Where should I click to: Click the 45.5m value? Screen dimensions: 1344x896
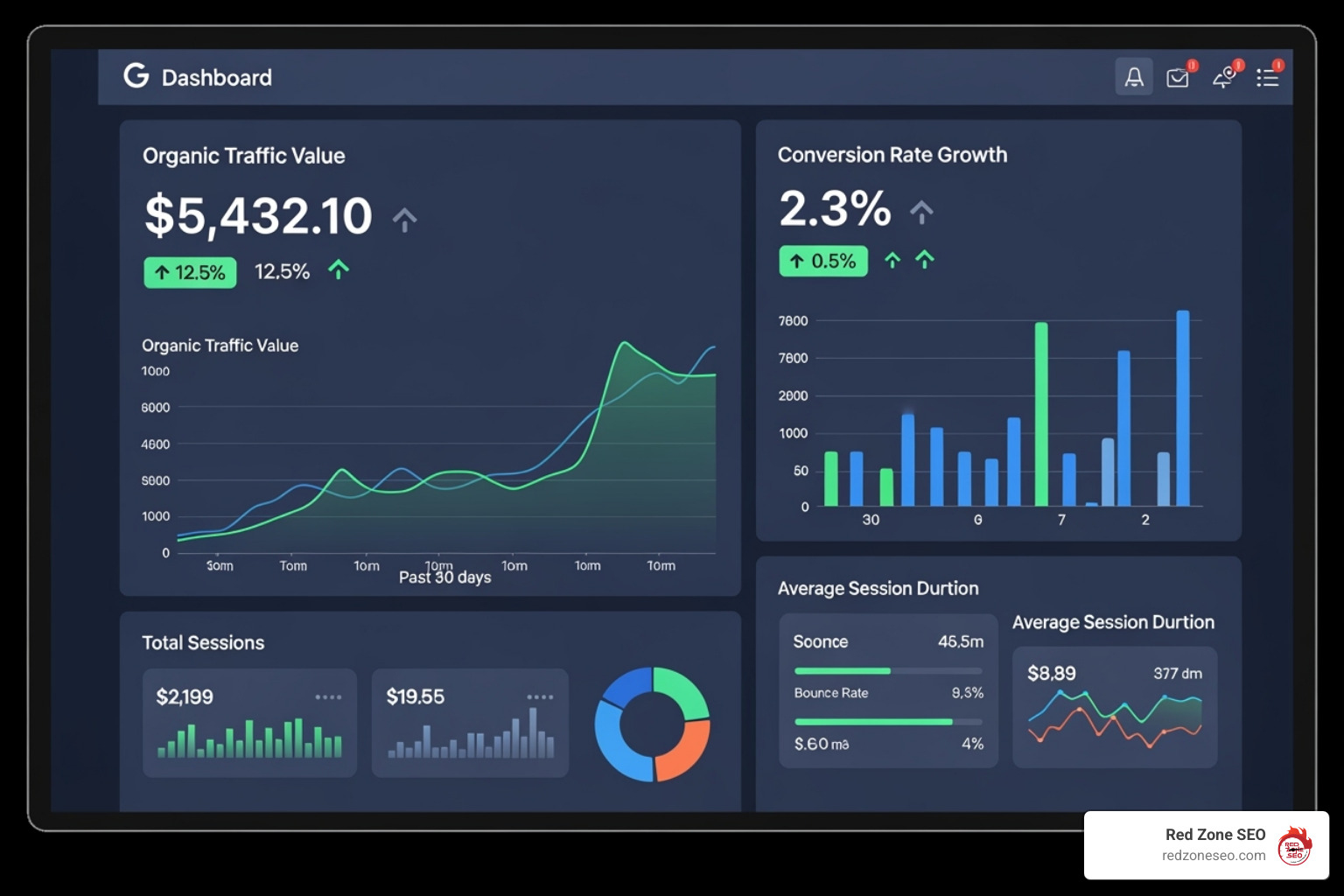[x=961, y=642]
